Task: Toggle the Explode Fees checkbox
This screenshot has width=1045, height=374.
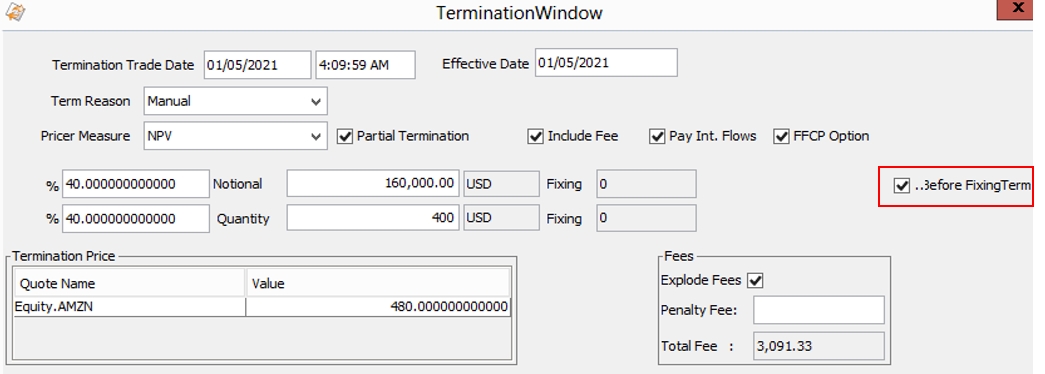Action: coord(755,281)
